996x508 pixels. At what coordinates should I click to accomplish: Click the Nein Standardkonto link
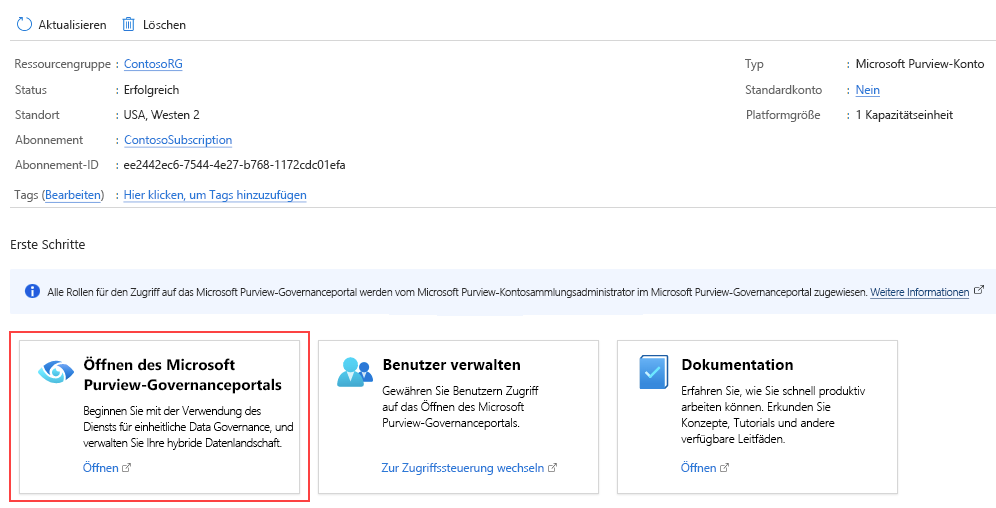pos(868,90)
